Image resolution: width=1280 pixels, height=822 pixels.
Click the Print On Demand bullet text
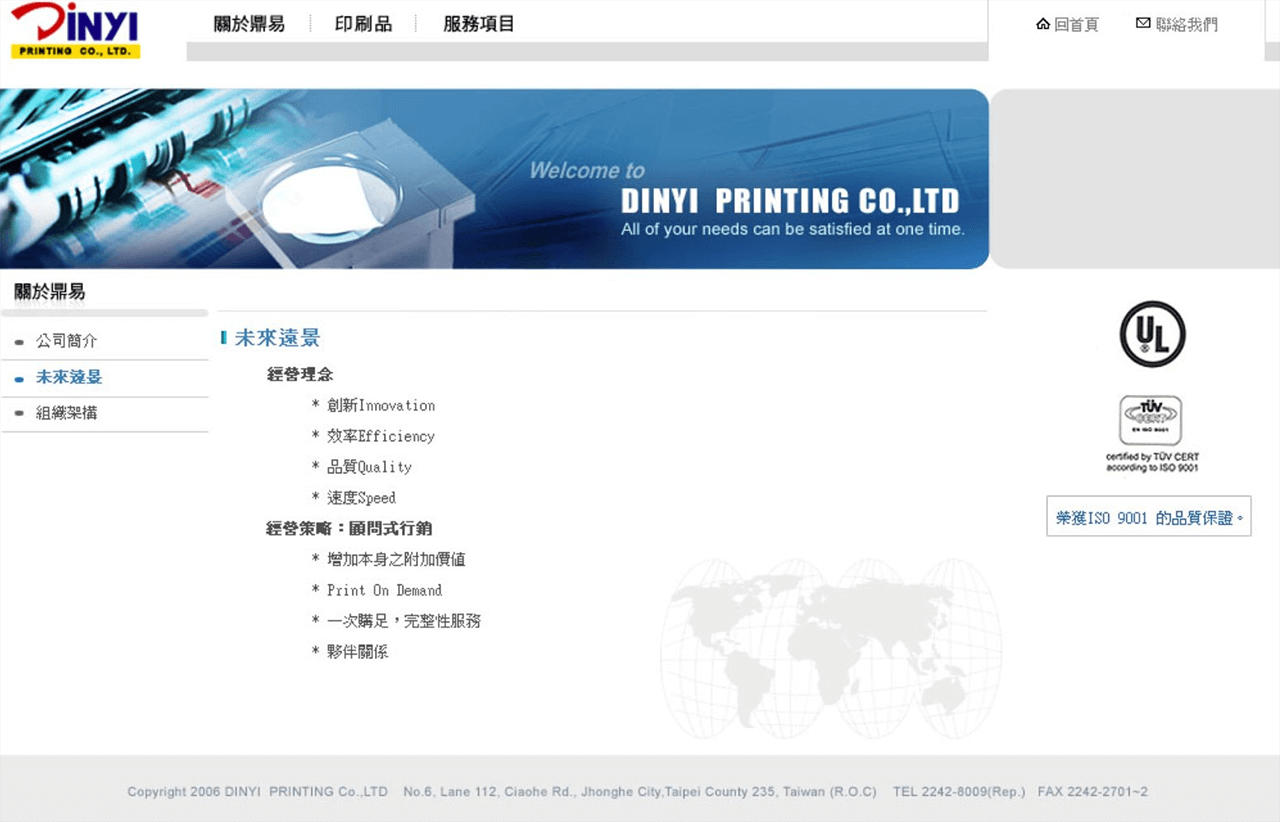coord(384,590)
